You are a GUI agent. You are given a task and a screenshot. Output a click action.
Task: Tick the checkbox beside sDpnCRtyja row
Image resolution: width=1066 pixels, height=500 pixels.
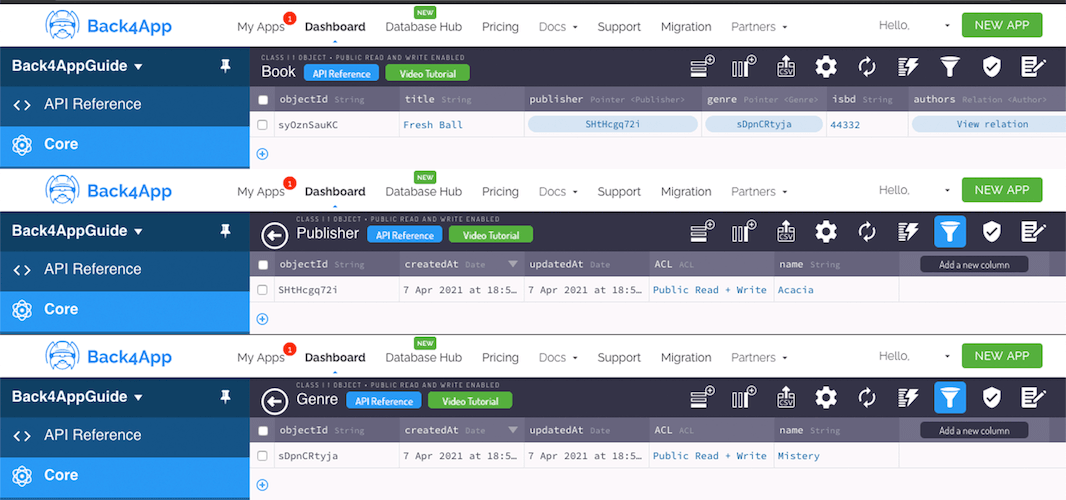[x=263, y=456]
